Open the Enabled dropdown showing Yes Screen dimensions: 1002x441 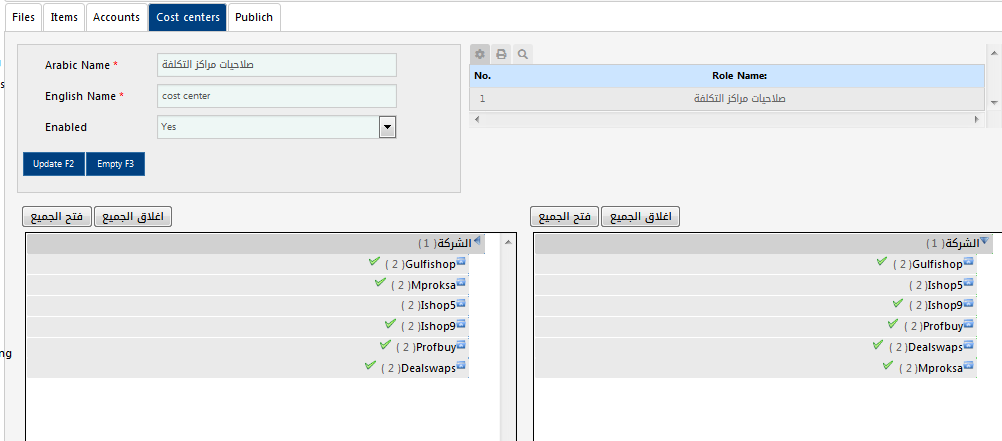[387, 127]
